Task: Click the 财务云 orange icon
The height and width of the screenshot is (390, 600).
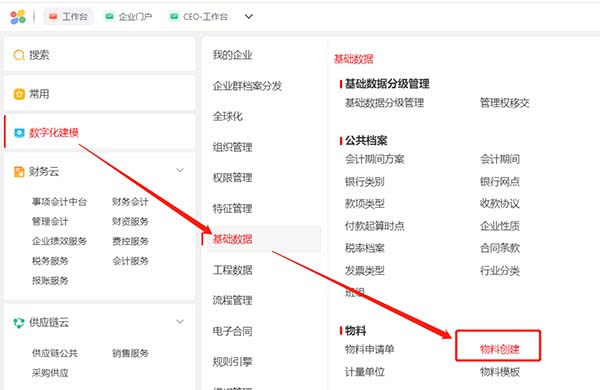Action: 19,171
